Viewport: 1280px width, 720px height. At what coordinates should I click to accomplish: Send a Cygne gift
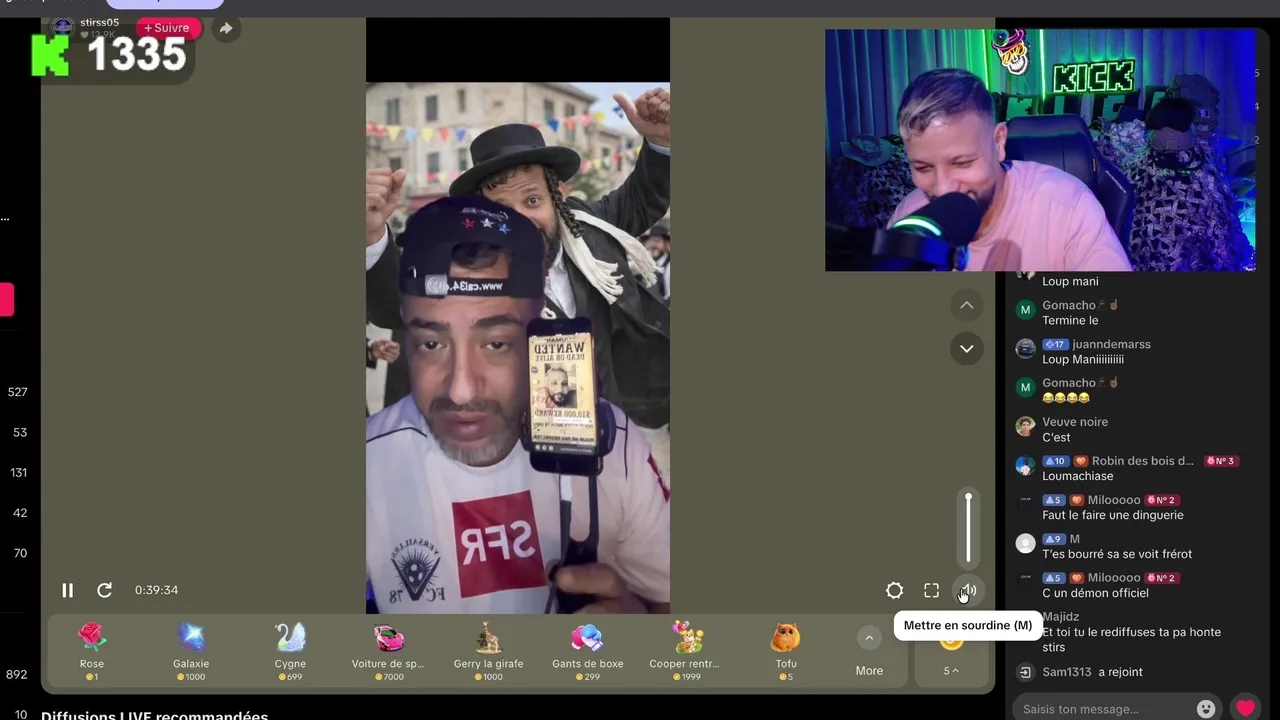(290, 651)
